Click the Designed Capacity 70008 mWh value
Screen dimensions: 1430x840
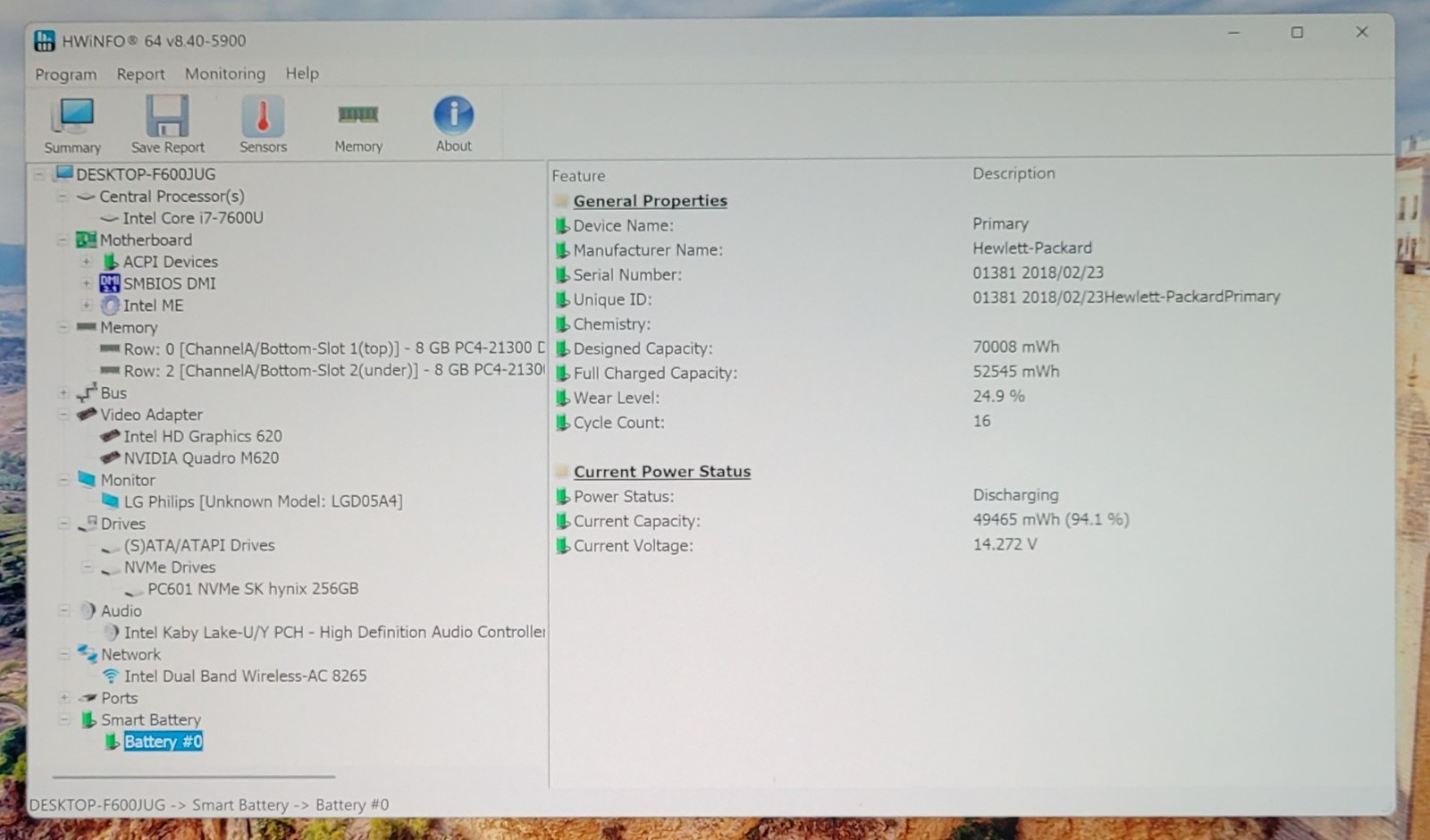1016,347
